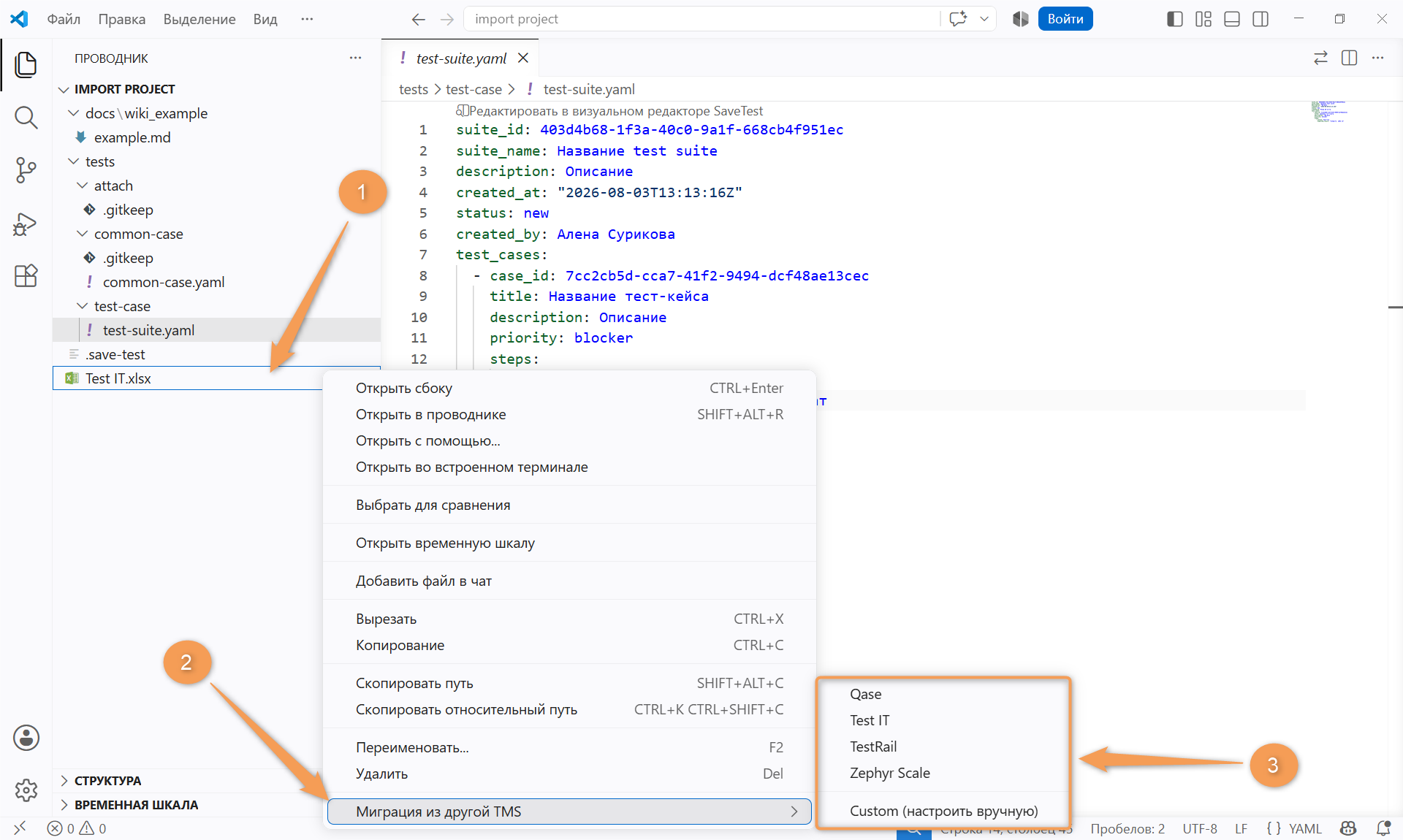Click the customize layout icon
1403x840 pixels.
pos(1204,19)
